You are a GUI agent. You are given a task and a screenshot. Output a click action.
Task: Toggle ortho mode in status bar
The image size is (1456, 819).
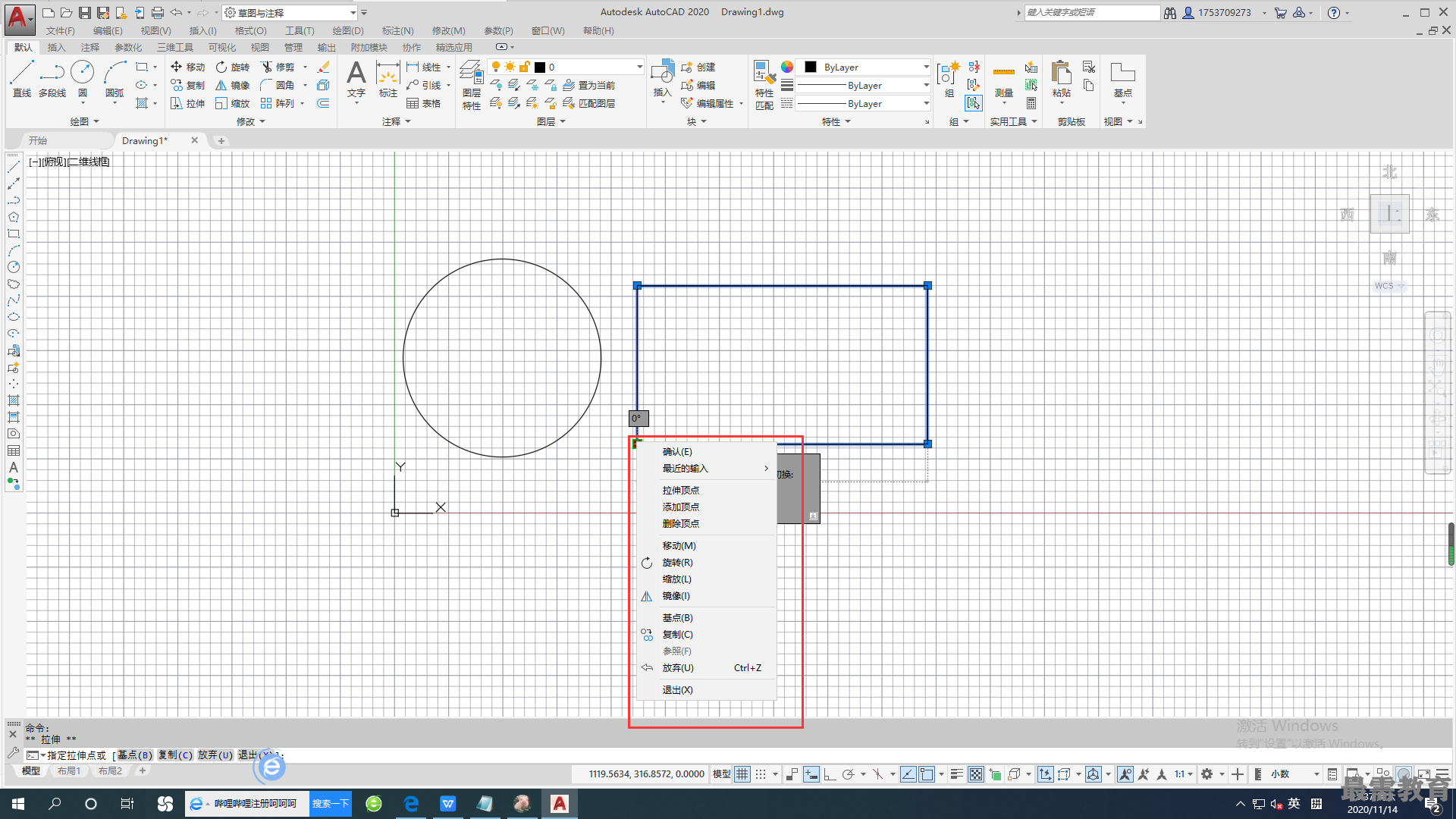pyautogui.click(x=830, y=774)
